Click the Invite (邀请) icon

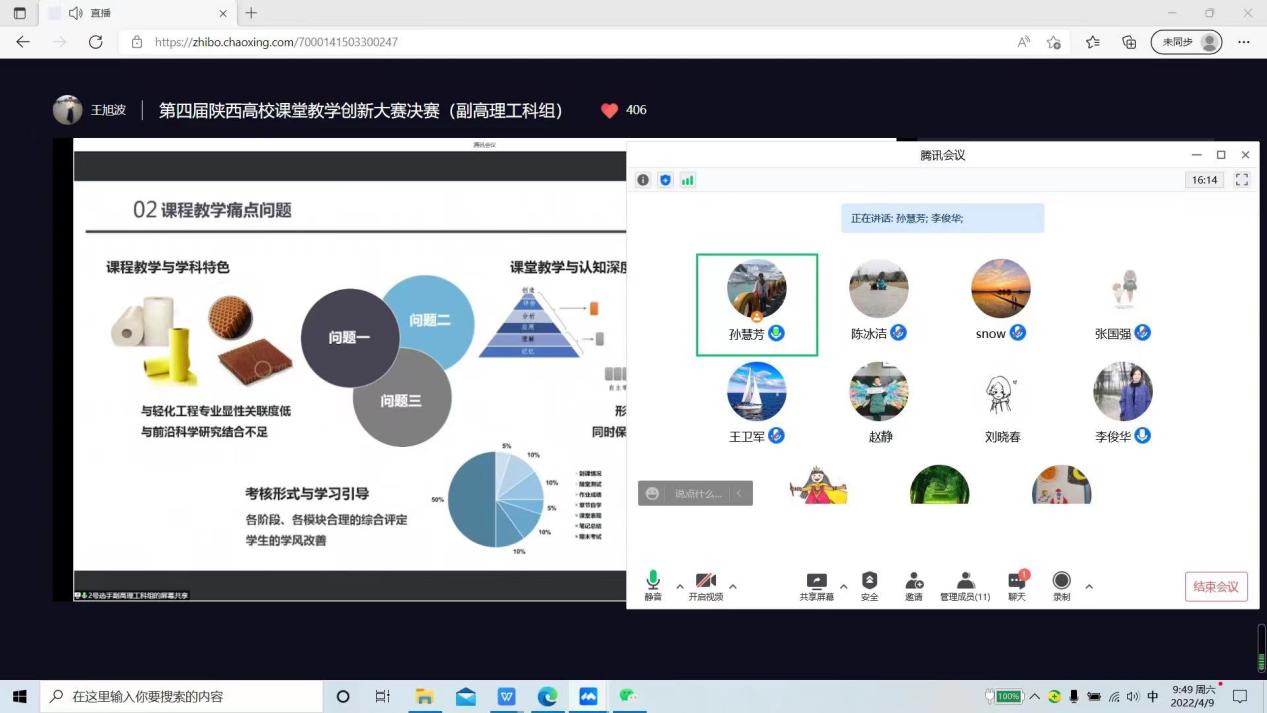click(x=914, y=581)
